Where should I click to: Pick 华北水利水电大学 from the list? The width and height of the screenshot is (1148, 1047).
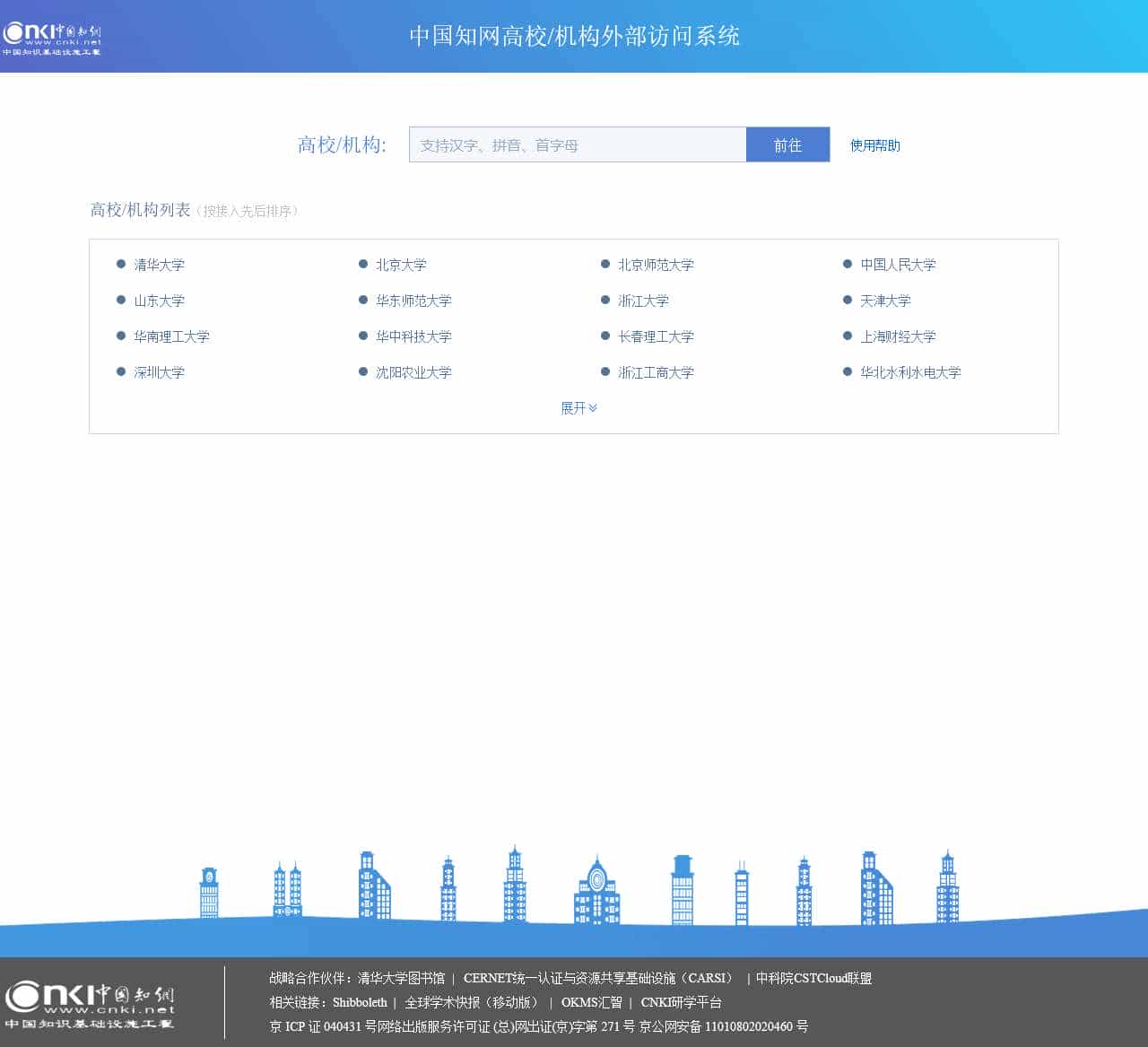point(910,372)
